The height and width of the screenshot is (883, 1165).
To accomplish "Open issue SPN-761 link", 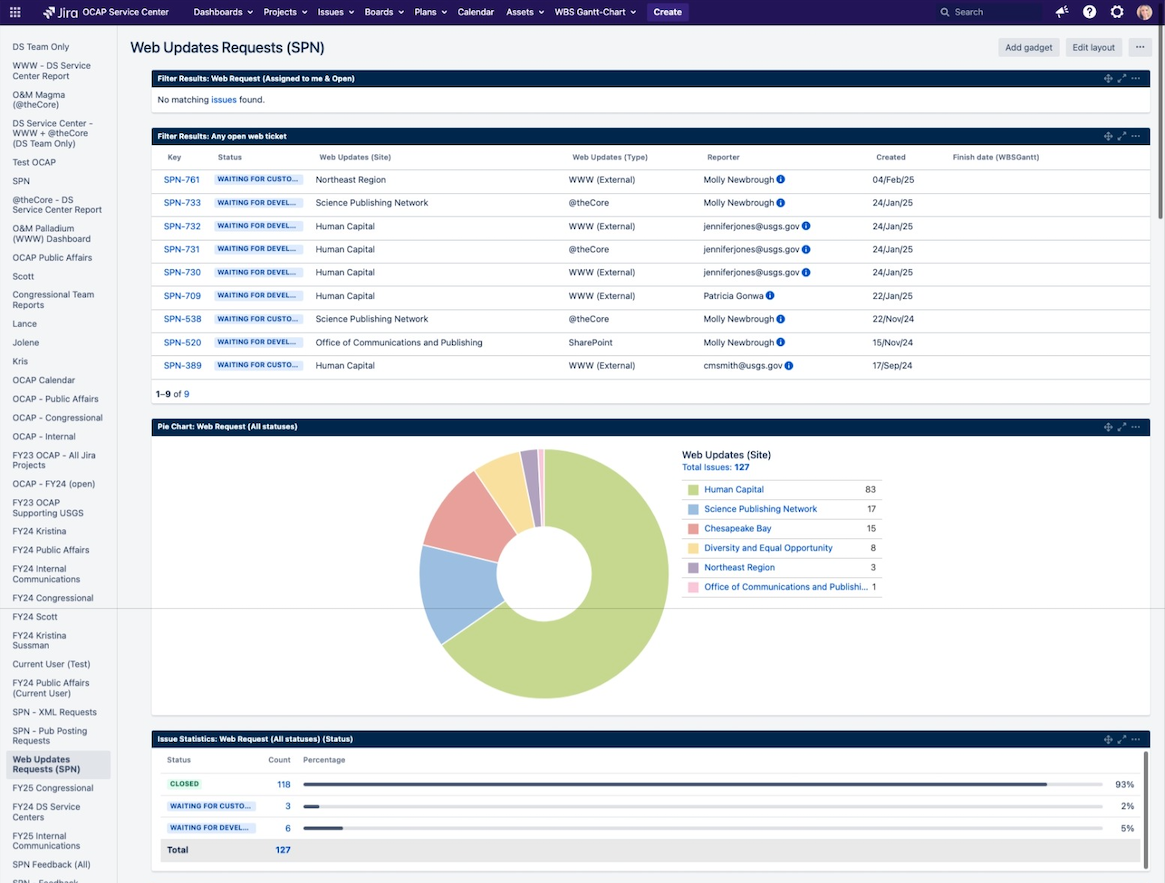I will pyautogui.click(x=181, y=180).
